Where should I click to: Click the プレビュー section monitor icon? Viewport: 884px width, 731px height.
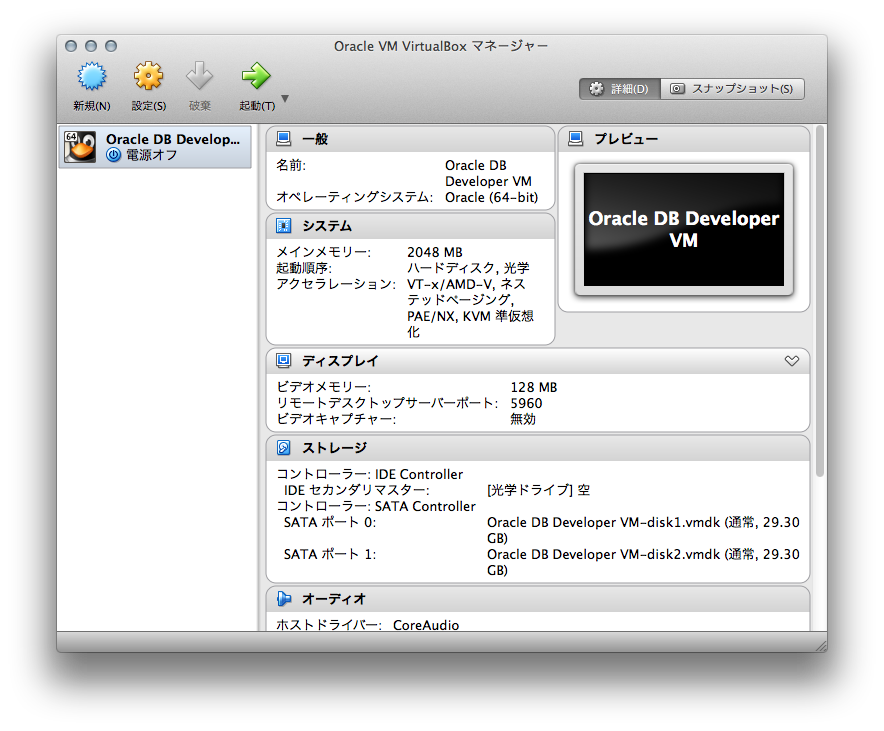576,139
